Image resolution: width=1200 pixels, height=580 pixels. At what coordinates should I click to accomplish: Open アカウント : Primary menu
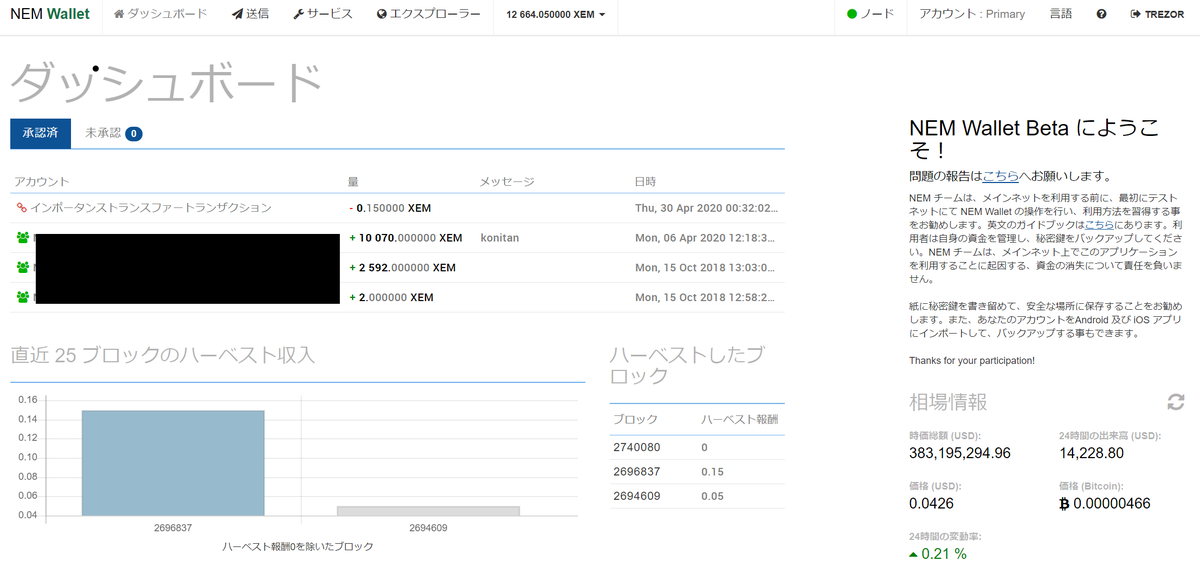point(972,15)
